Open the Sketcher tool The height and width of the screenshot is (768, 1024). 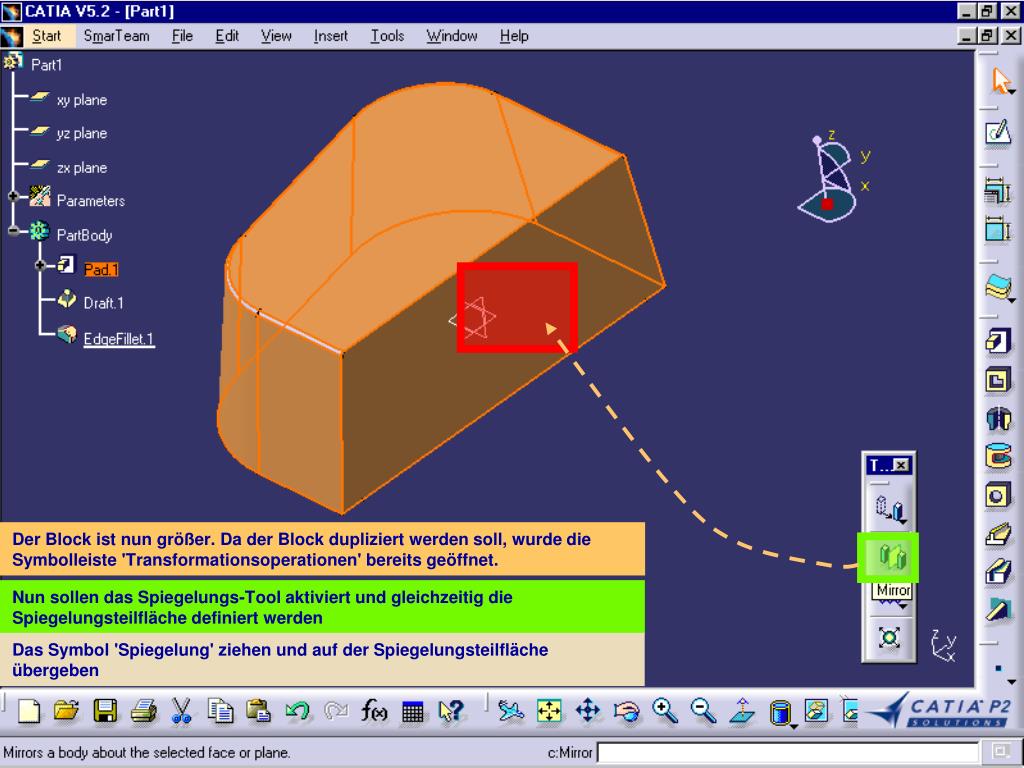[998, 133]
